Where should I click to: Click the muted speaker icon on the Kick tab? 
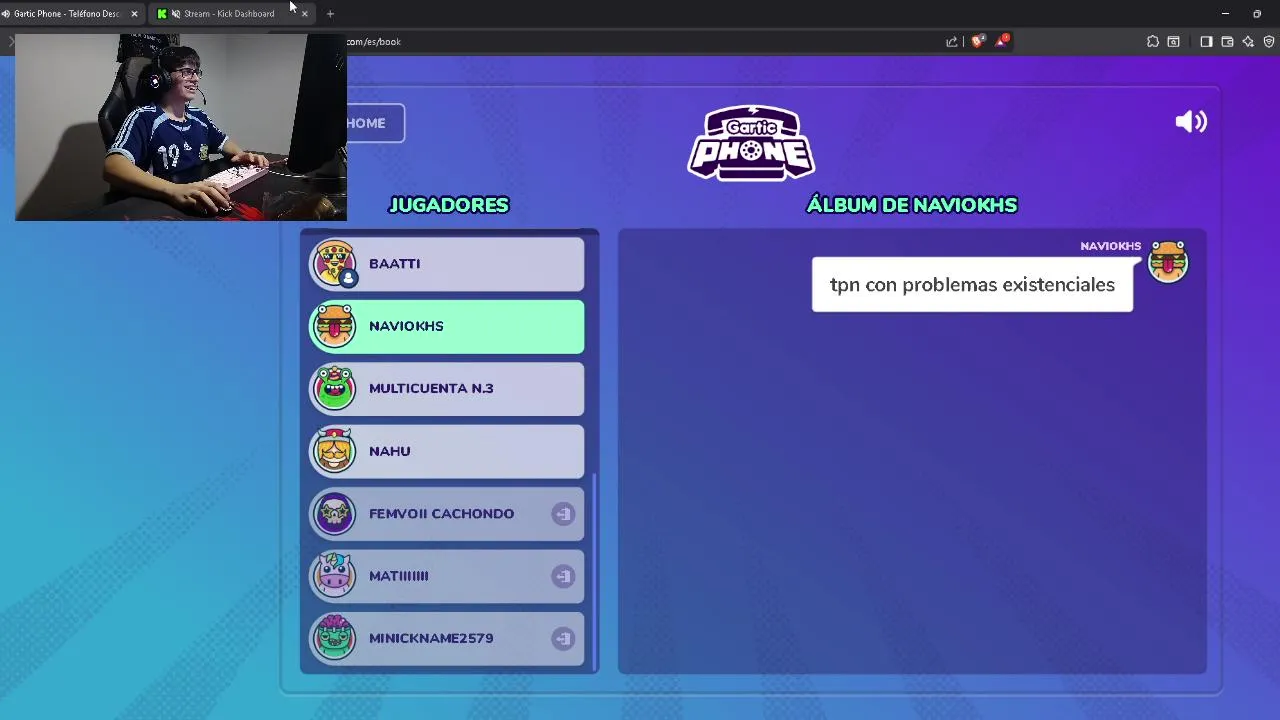176,14
